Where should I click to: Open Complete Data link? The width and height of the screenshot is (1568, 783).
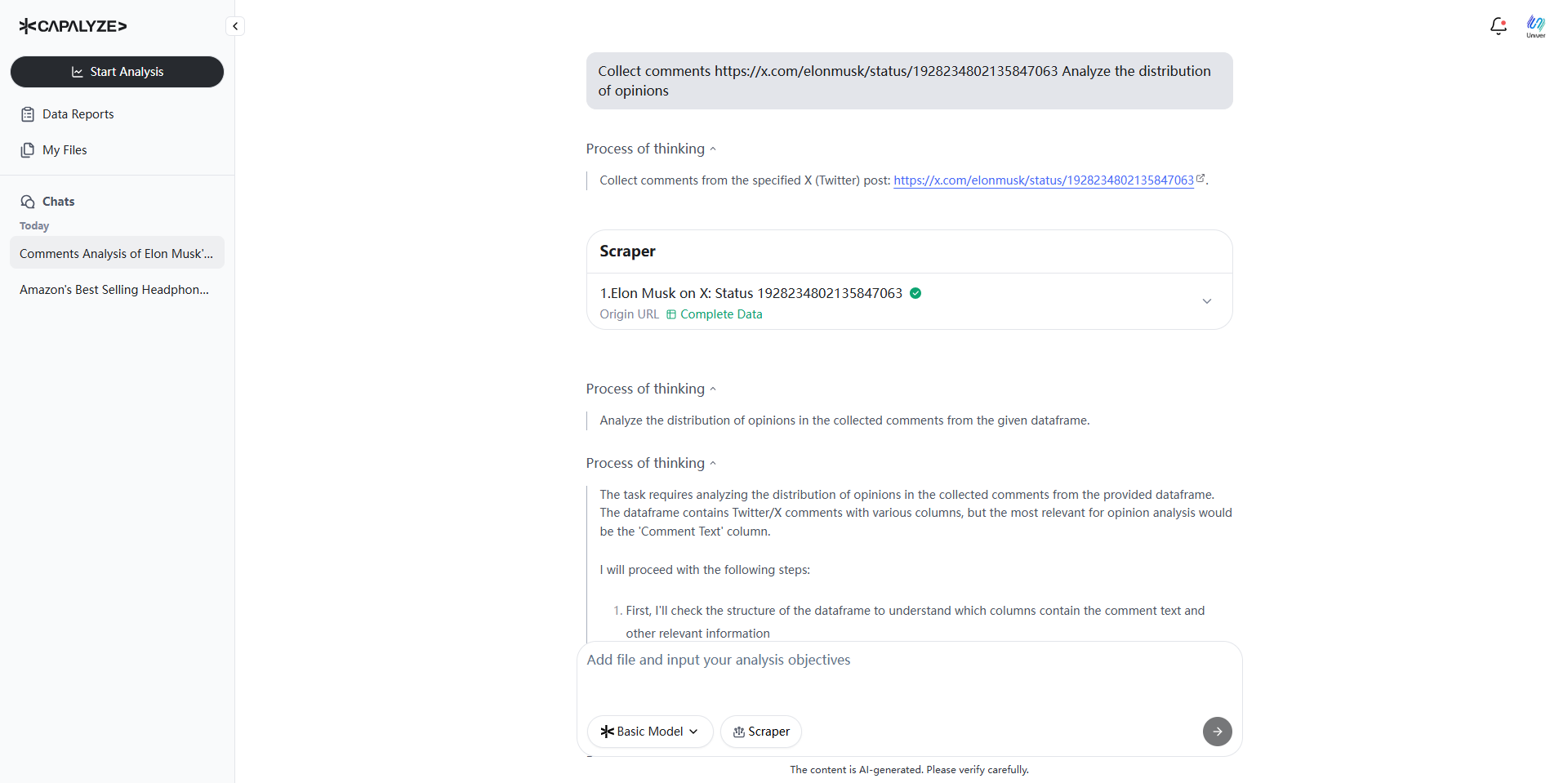coord(715,314)
